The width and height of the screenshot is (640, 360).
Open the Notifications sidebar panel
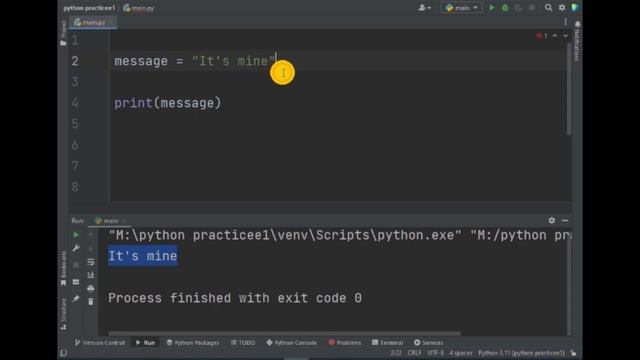click(577, 41)
